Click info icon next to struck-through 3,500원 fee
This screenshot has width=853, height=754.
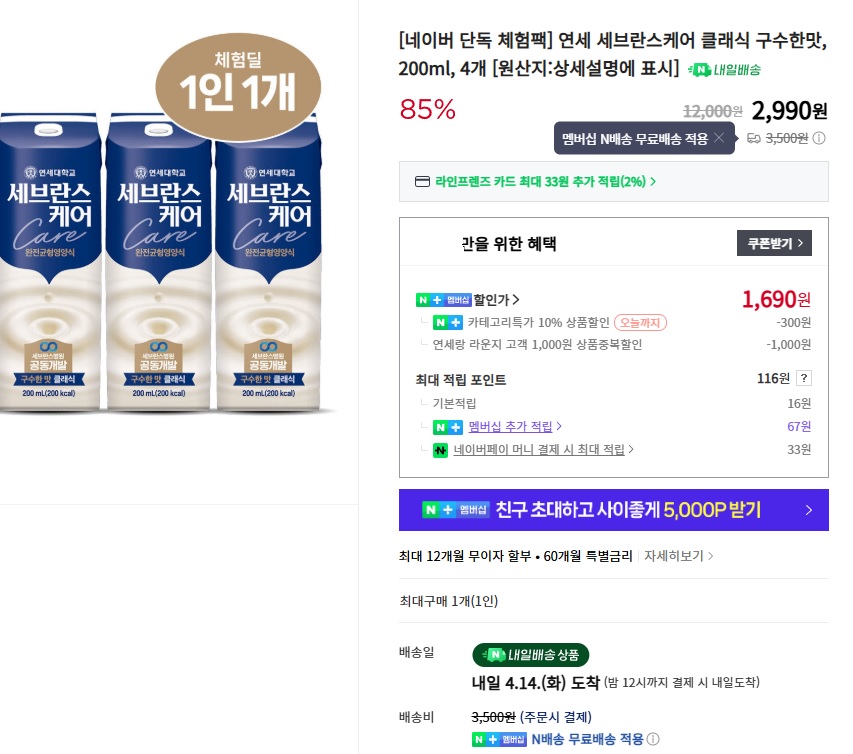tap(819, 139)
